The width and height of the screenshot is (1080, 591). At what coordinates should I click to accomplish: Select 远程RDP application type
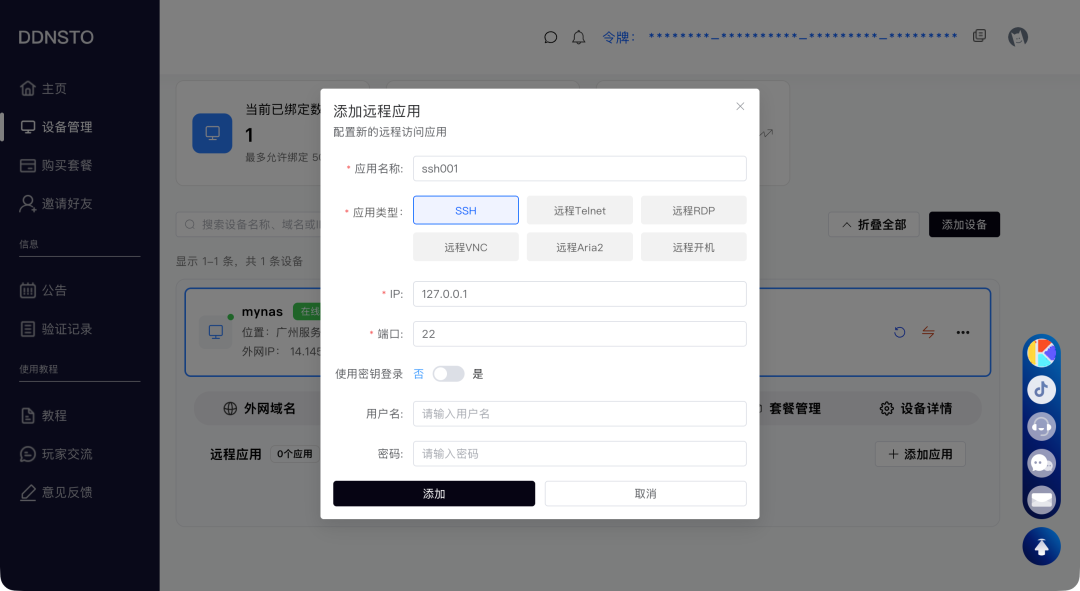[x=693, y=210]
